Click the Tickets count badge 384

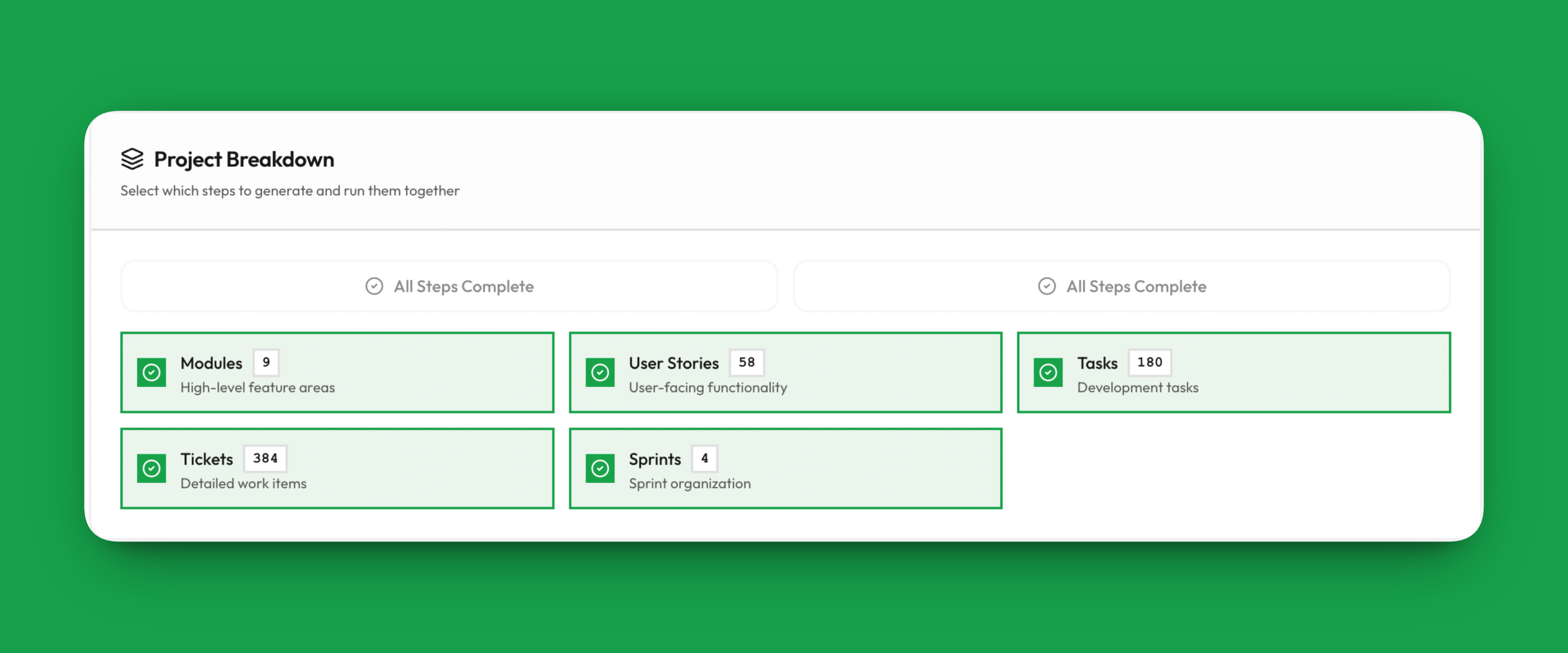tap(265, 458)
